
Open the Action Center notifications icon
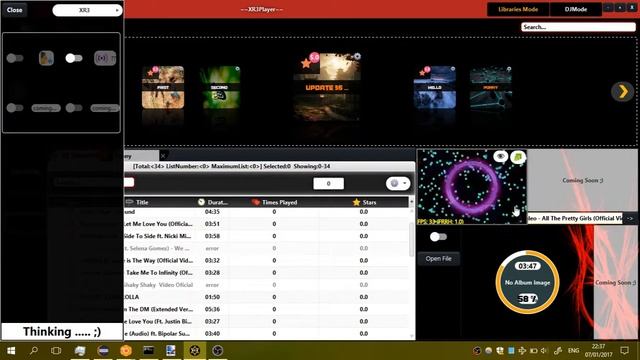click(x=624, y=351)
